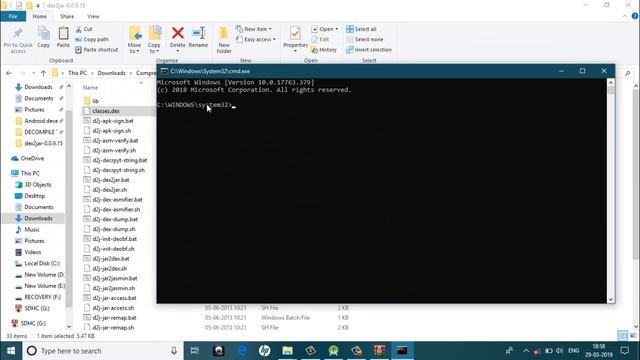Click the Edit button in Open group
The height and width of the screenshot is (360, 640).
pos(320,40)
